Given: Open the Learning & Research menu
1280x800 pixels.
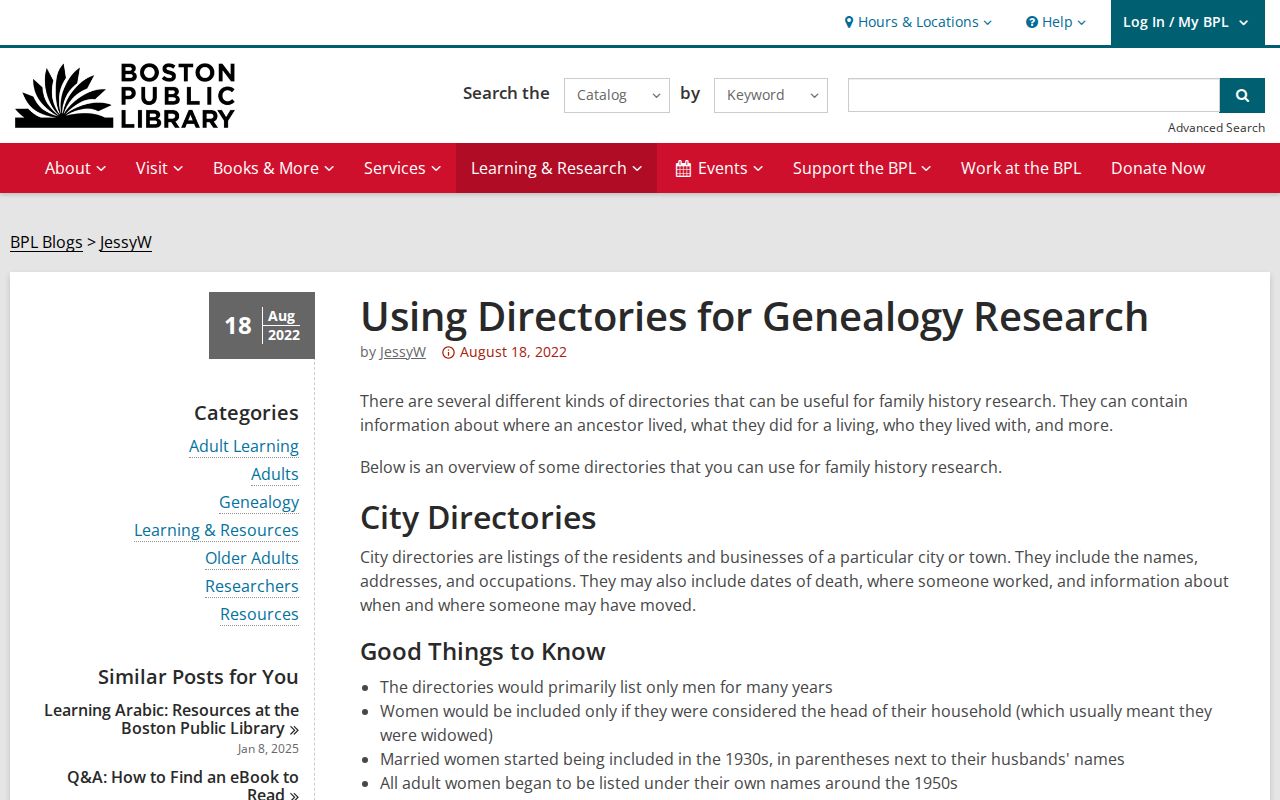Looking at the screenshot, I should point(556,168).
